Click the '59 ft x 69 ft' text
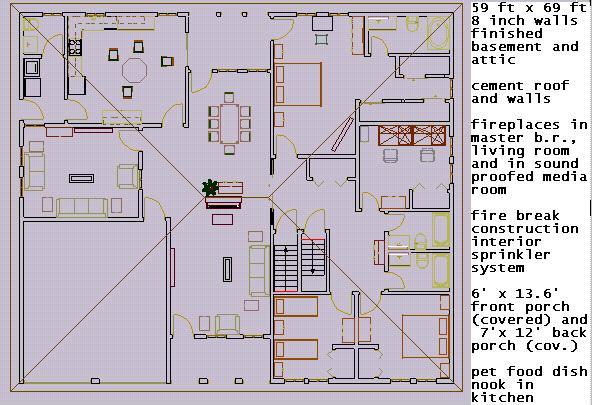This screenshot has height=405, width=593. pos(529,7)
